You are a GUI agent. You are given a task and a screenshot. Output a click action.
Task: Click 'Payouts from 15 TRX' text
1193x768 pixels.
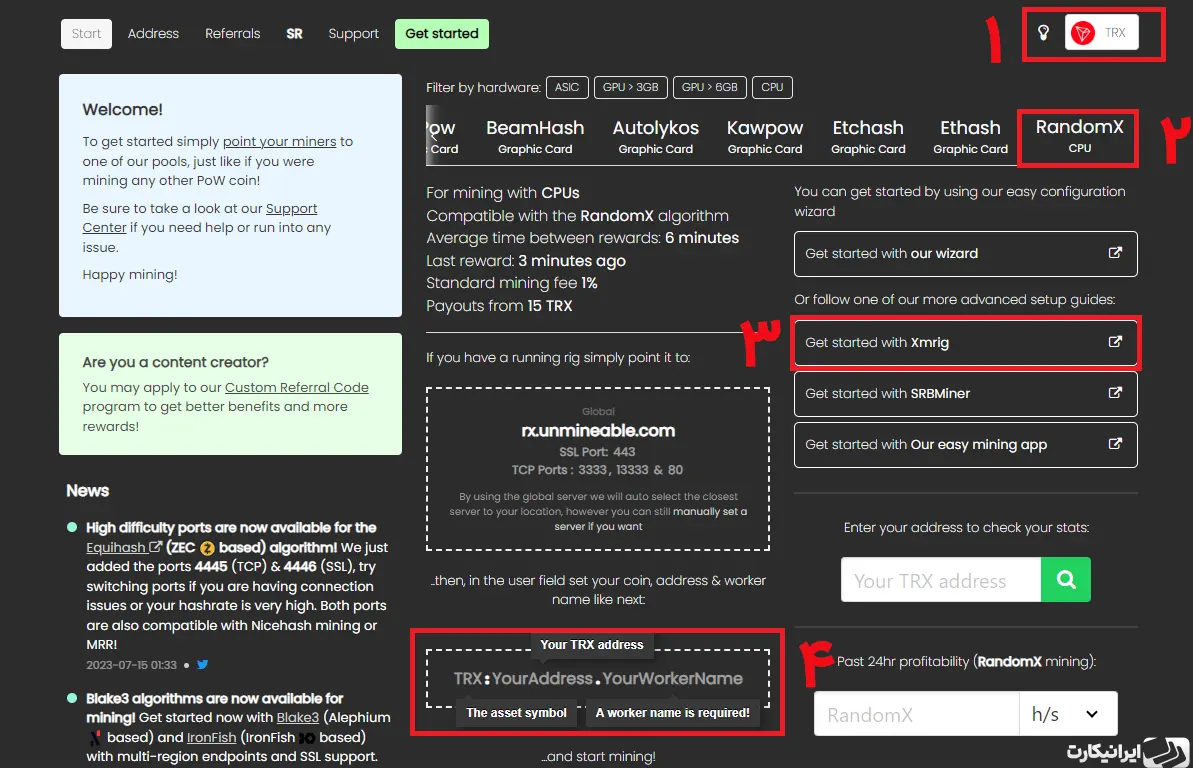click(499, 306)
